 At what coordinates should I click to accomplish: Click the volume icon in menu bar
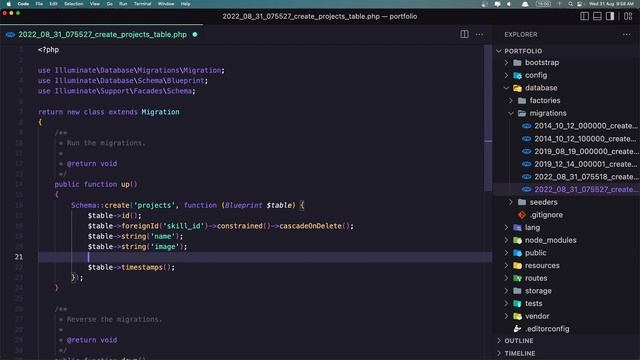[x=509, y=4]
